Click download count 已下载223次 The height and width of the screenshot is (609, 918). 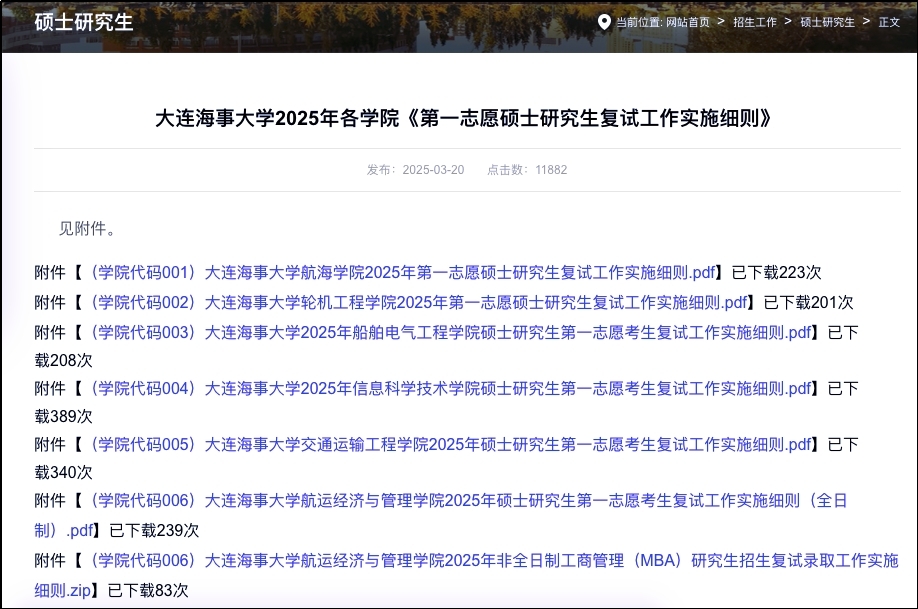pos(776,272)
